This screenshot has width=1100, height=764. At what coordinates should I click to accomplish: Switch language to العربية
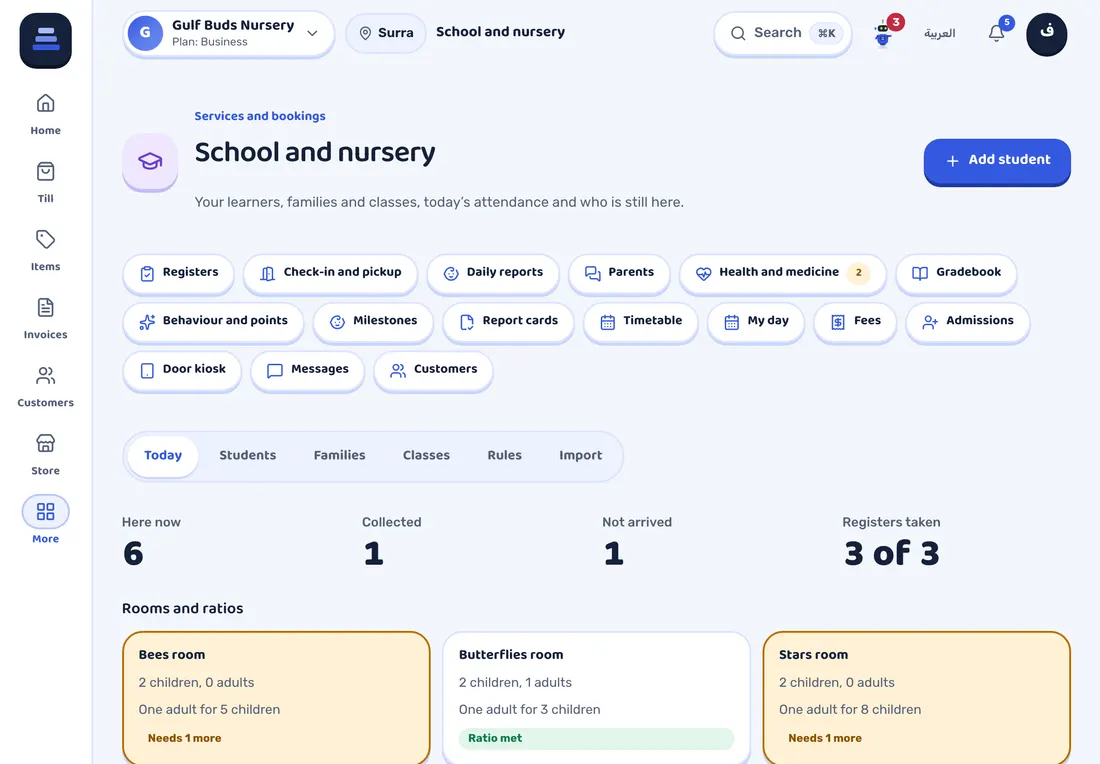939,33
